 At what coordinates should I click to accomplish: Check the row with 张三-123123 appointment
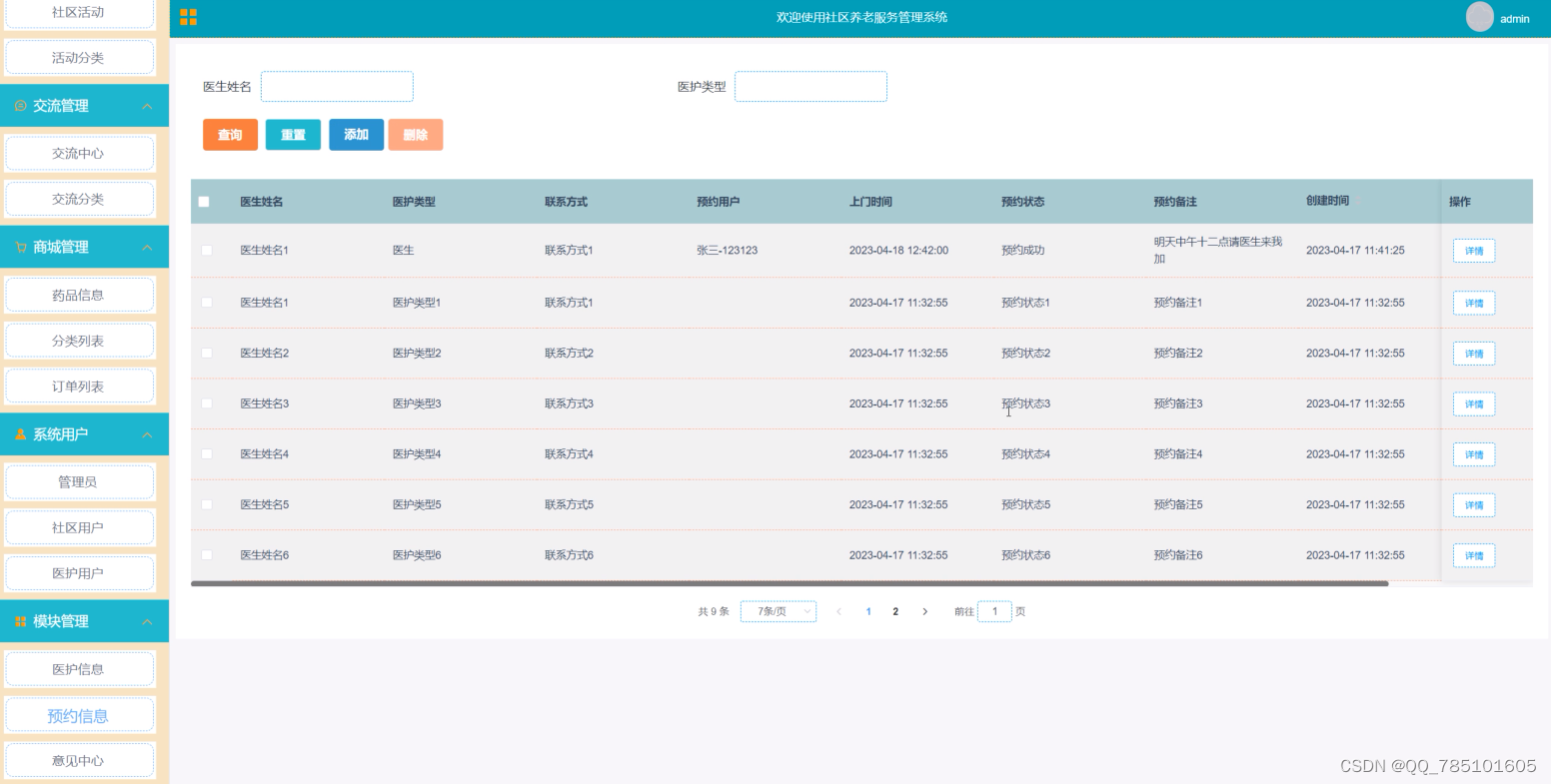(207, 251)
